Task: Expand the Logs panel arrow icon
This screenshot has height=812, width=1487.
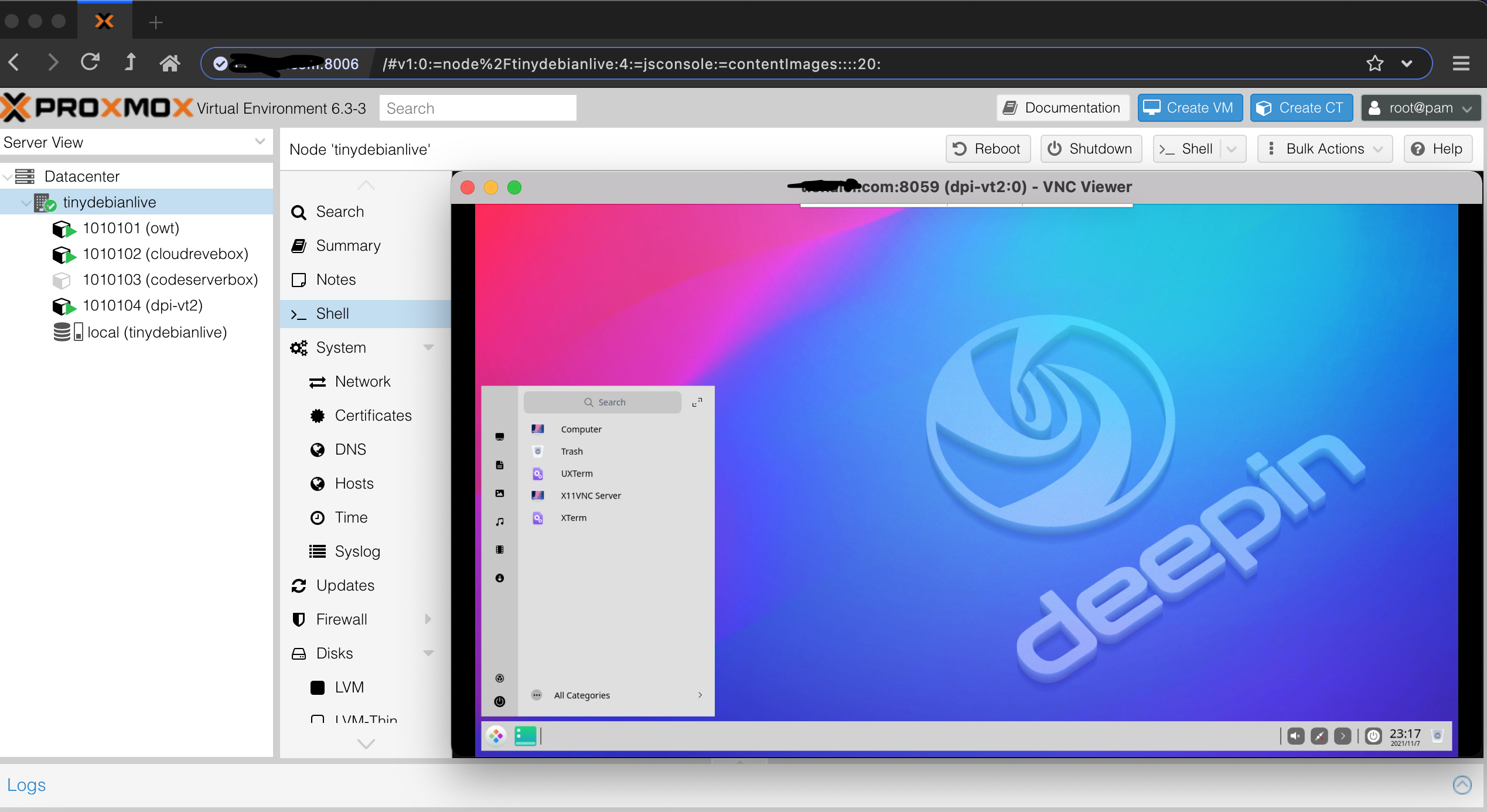Action: coord(1462,785)
